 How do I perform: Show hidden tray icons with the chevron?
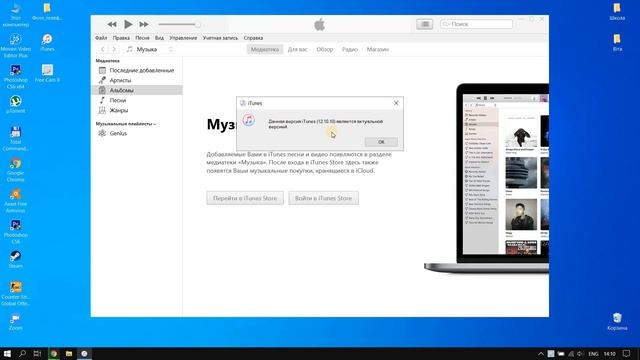click(541, 353)
